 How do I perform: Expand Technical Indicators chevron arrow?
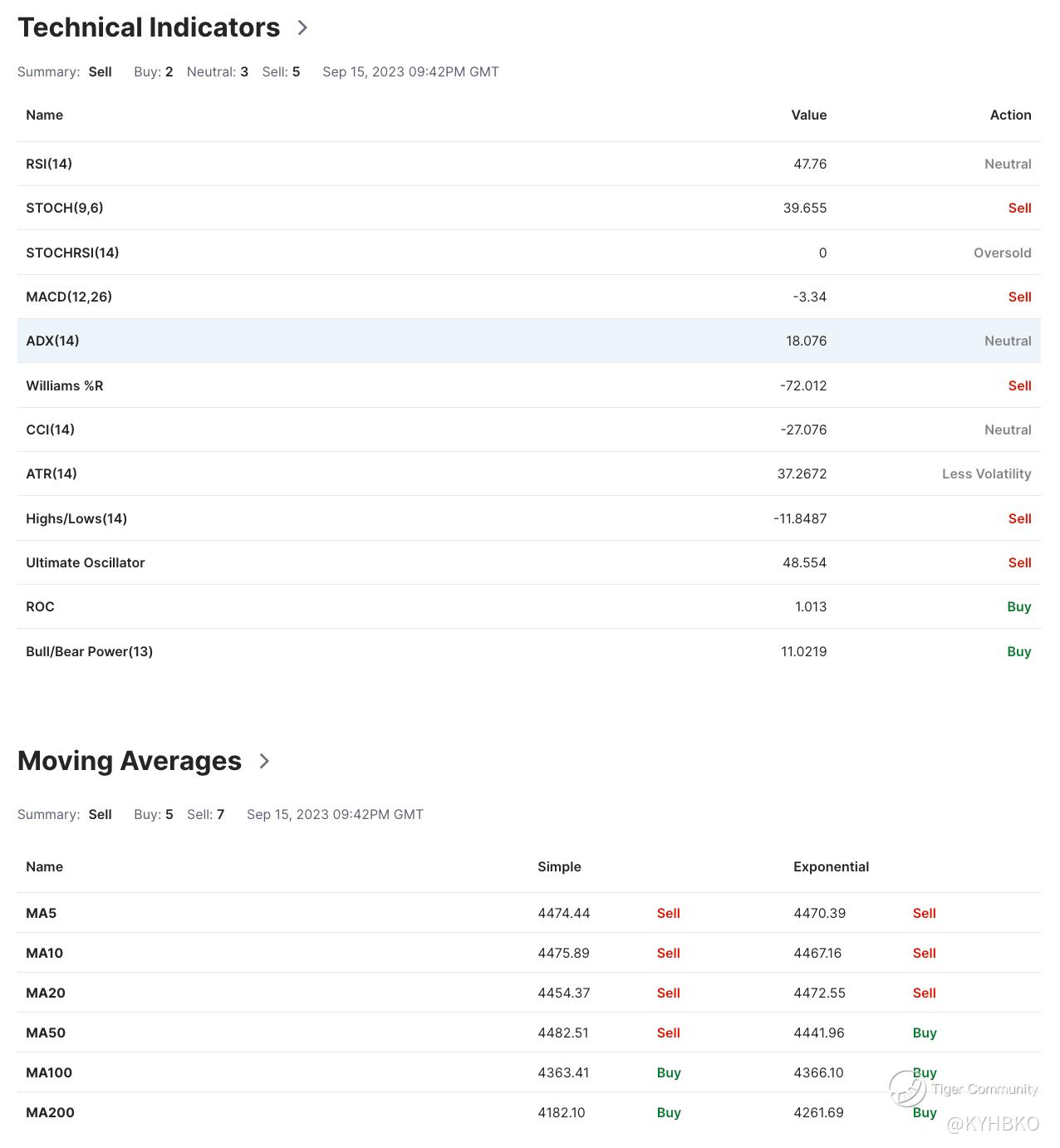point(302,27)
